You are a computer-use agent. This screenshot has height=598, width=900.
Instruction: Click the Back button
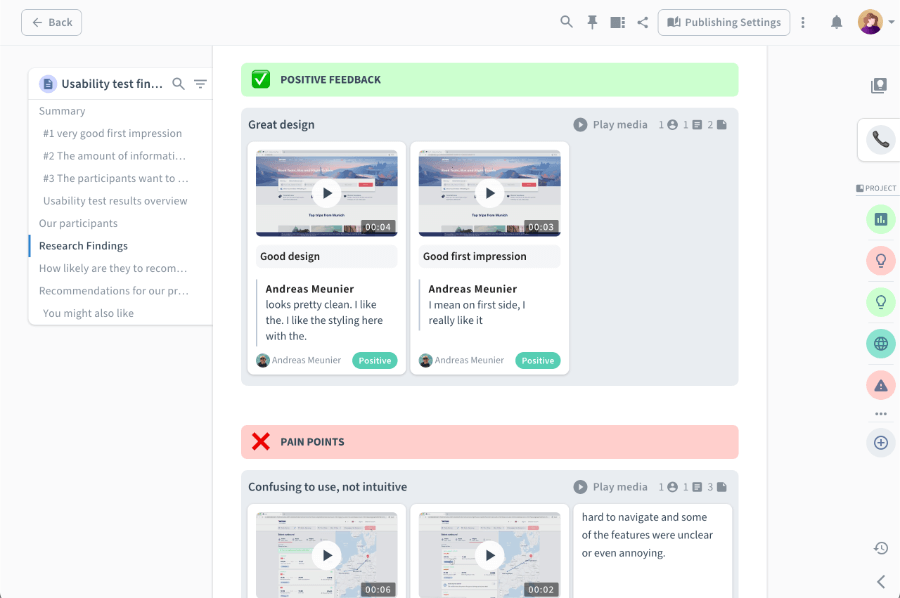[x=51, y=22]
